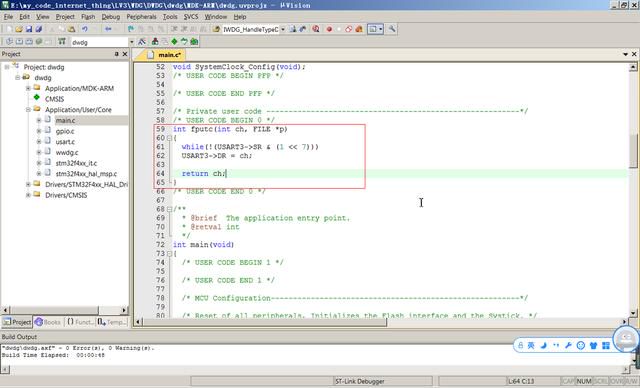Launch the Pack Installer icon

(x=194, y=42)
